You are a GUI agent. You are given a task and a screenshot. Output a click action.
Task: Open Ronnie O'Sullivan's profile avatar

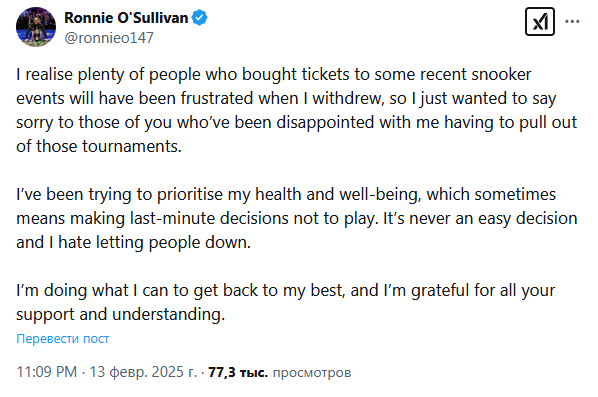click(36, 27)
